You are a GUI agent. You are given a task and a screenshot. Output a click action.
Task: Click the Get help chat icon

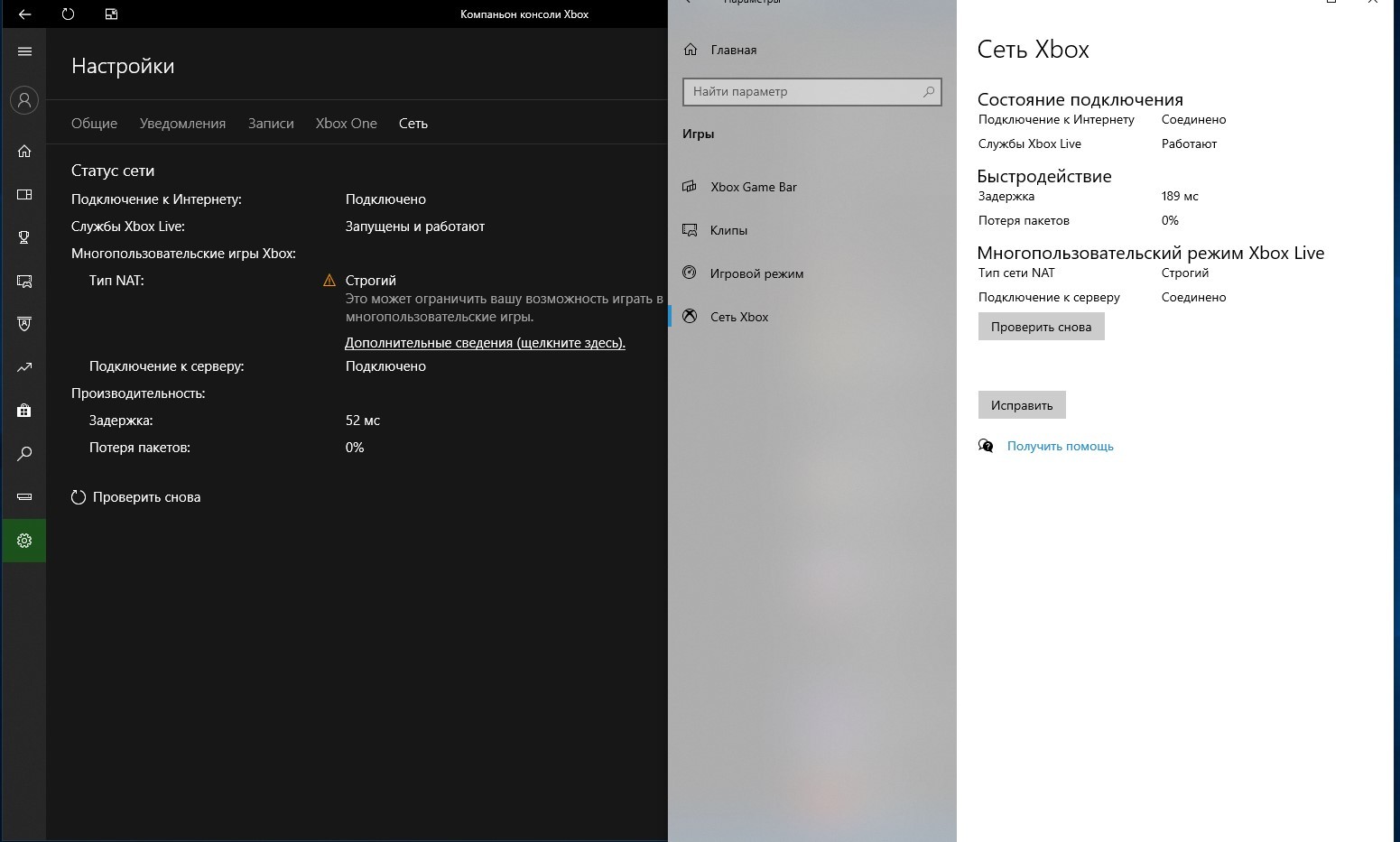click(x=986, y=446)
